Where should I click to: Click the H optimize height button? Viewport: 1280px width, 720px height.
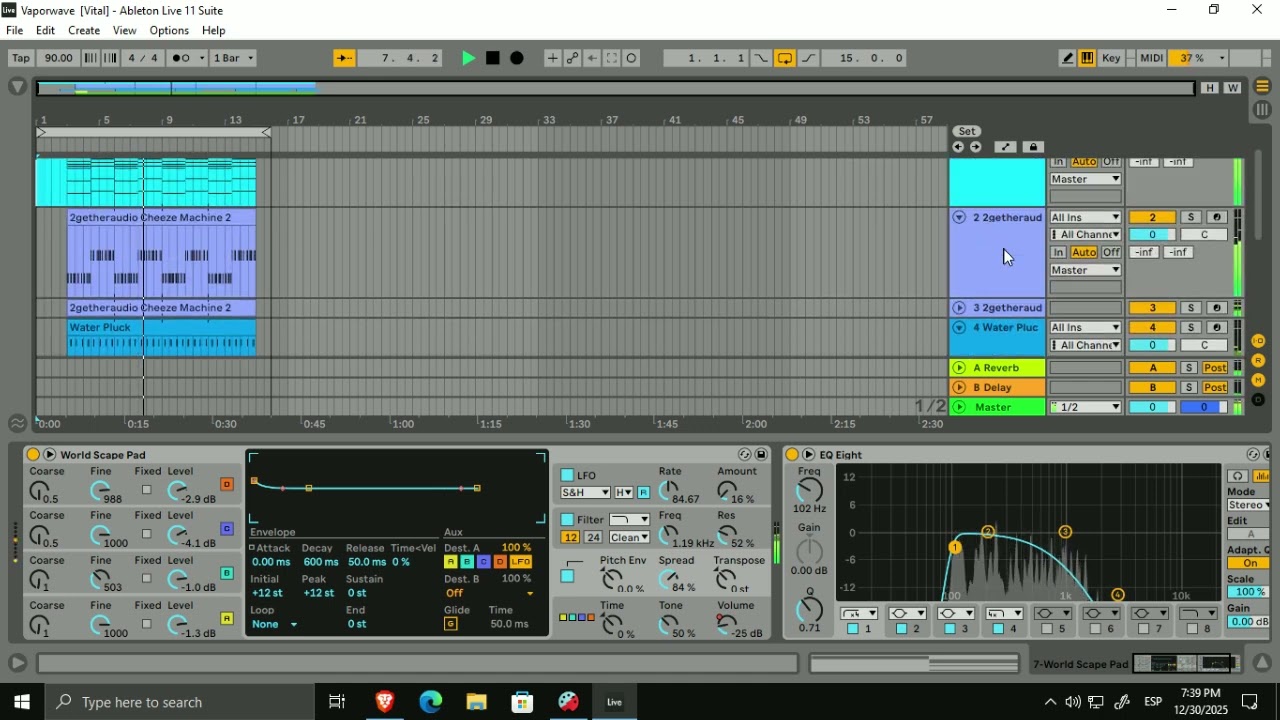pos(1210,88)
